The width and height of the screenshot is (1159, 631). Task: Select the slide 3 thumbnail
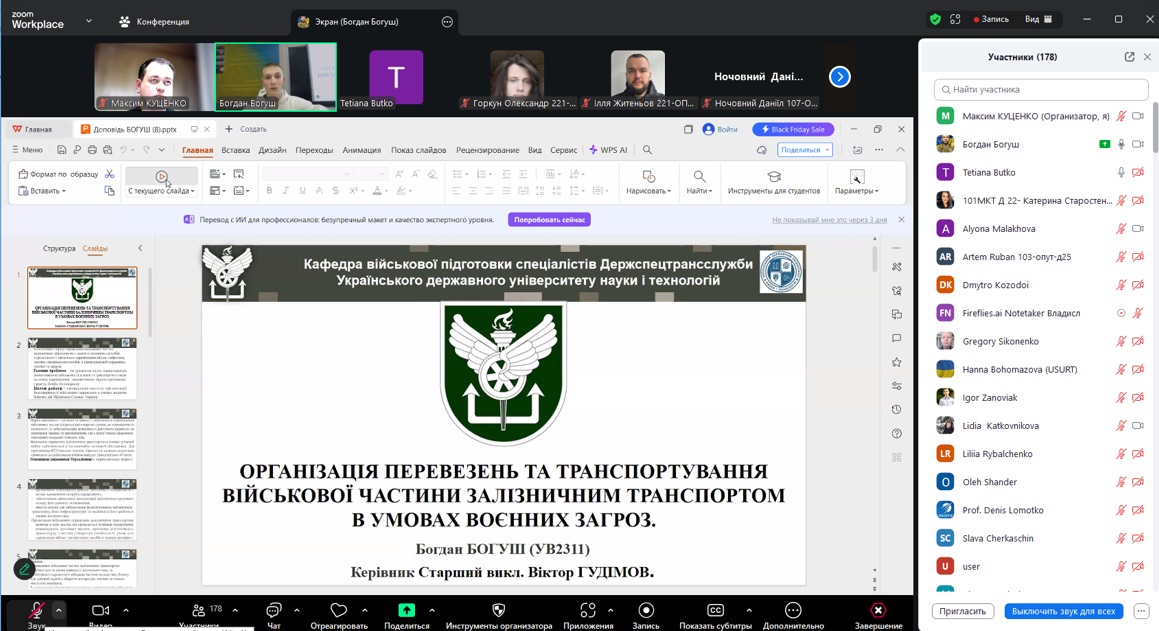pos(82,438)
